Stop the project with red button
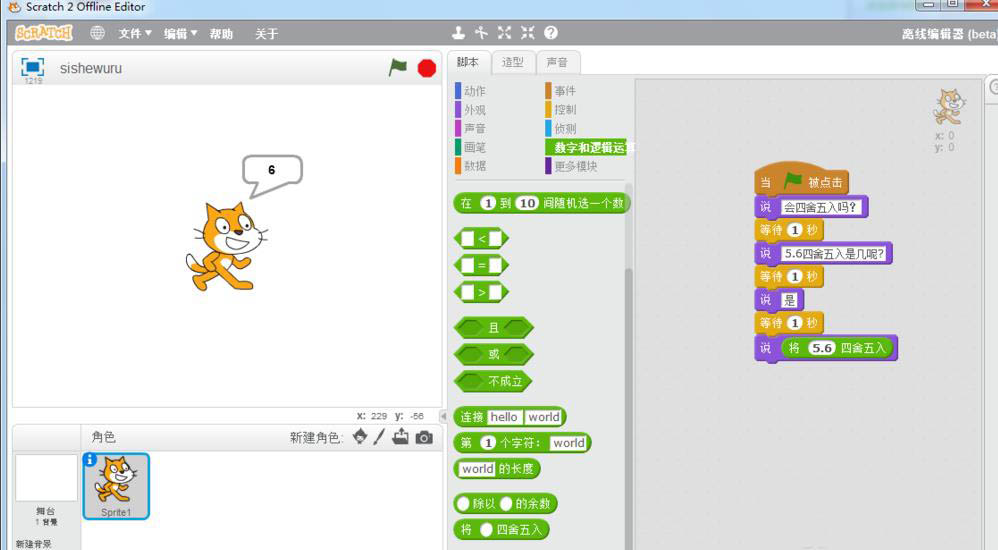 coord(426,68)
